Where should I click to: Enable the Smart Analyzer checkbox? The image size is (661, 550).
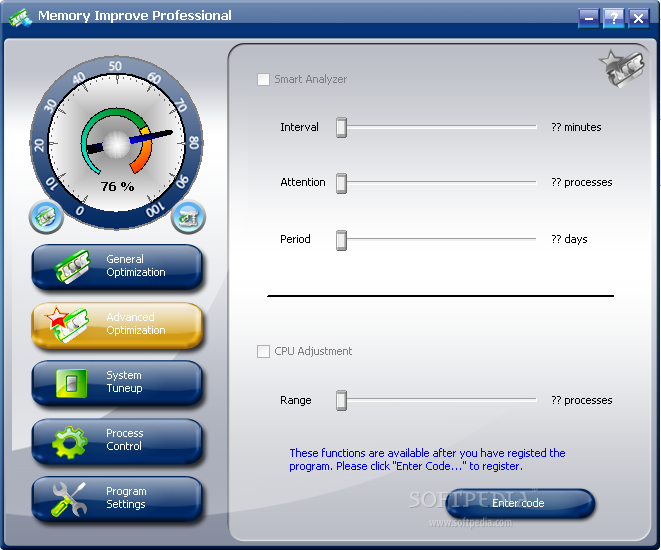(x=263, y=79)
